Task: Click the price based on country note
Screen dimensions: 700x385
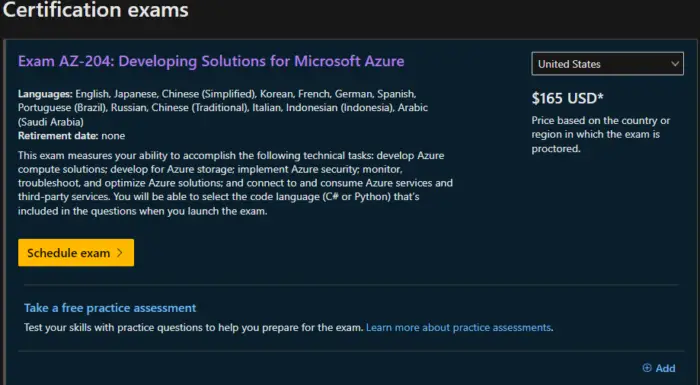Action: click(600, 134)
